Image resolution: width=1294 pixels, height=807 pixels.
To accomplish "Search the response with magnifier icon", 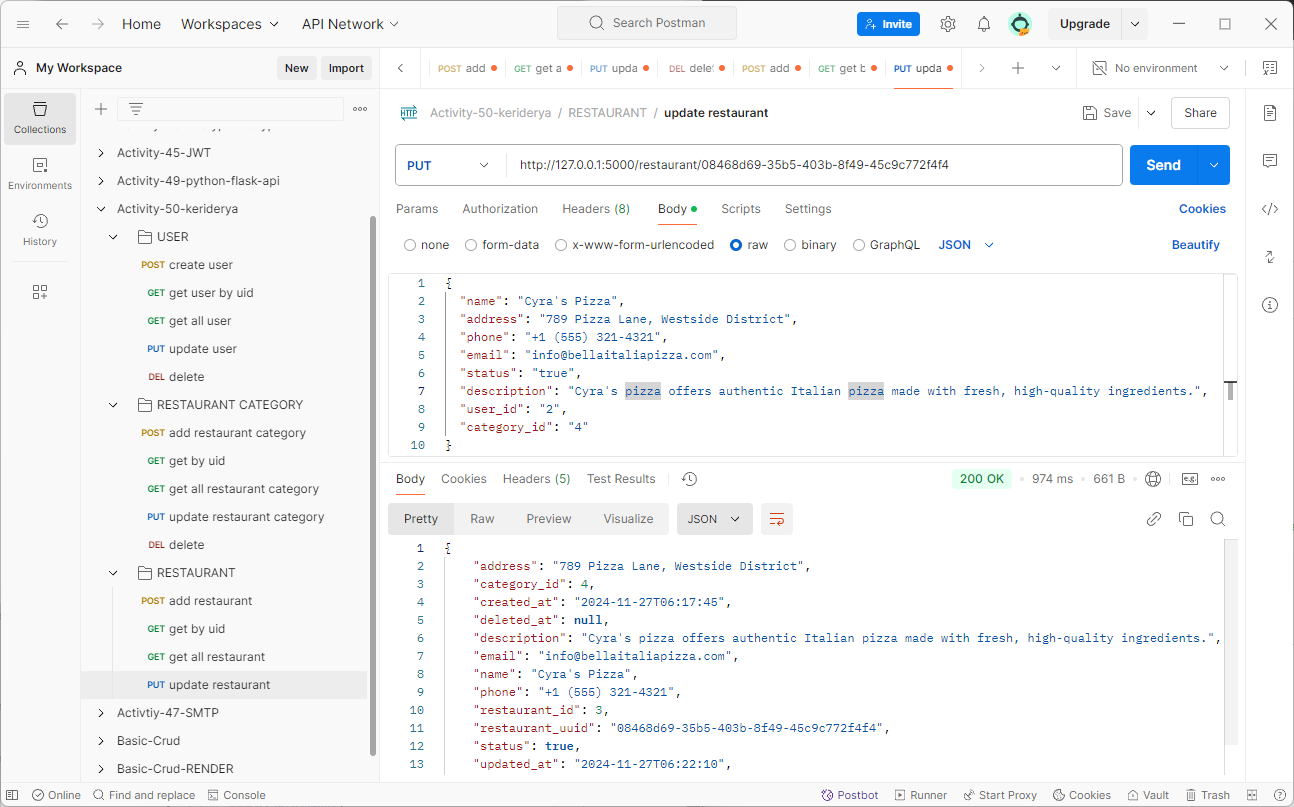I will 1218,519.
